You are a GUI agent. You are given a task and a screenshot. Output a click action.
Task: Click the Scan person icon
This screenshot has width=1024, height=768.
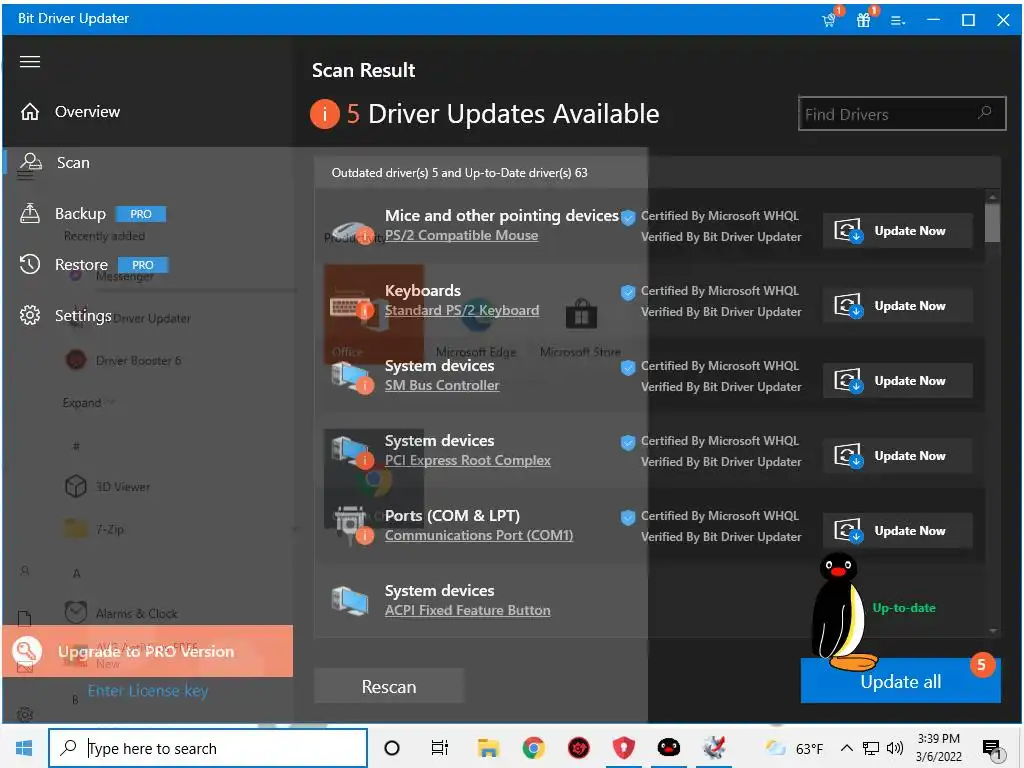(31, 162)
